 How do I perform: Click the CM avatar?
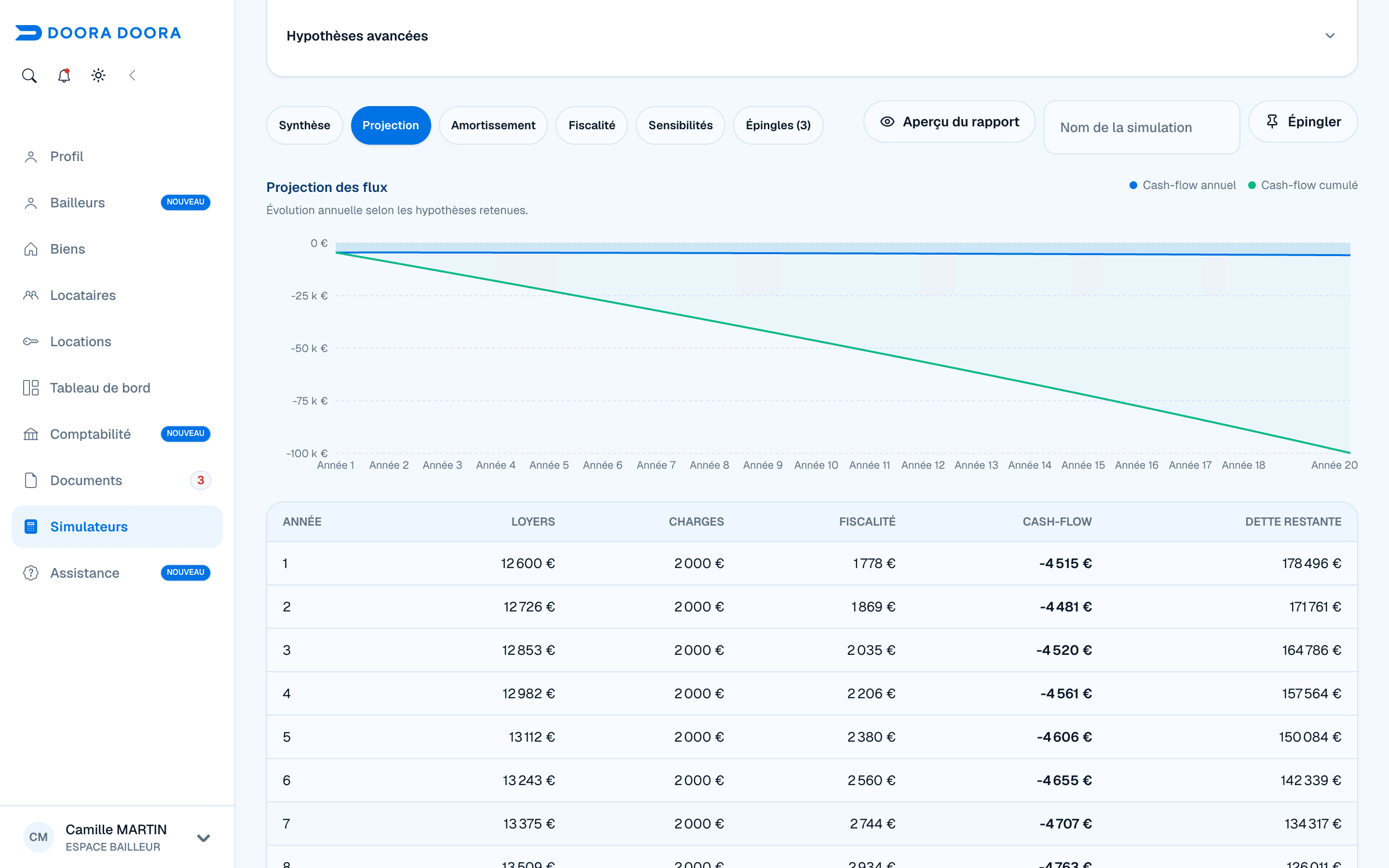(39, 837)
